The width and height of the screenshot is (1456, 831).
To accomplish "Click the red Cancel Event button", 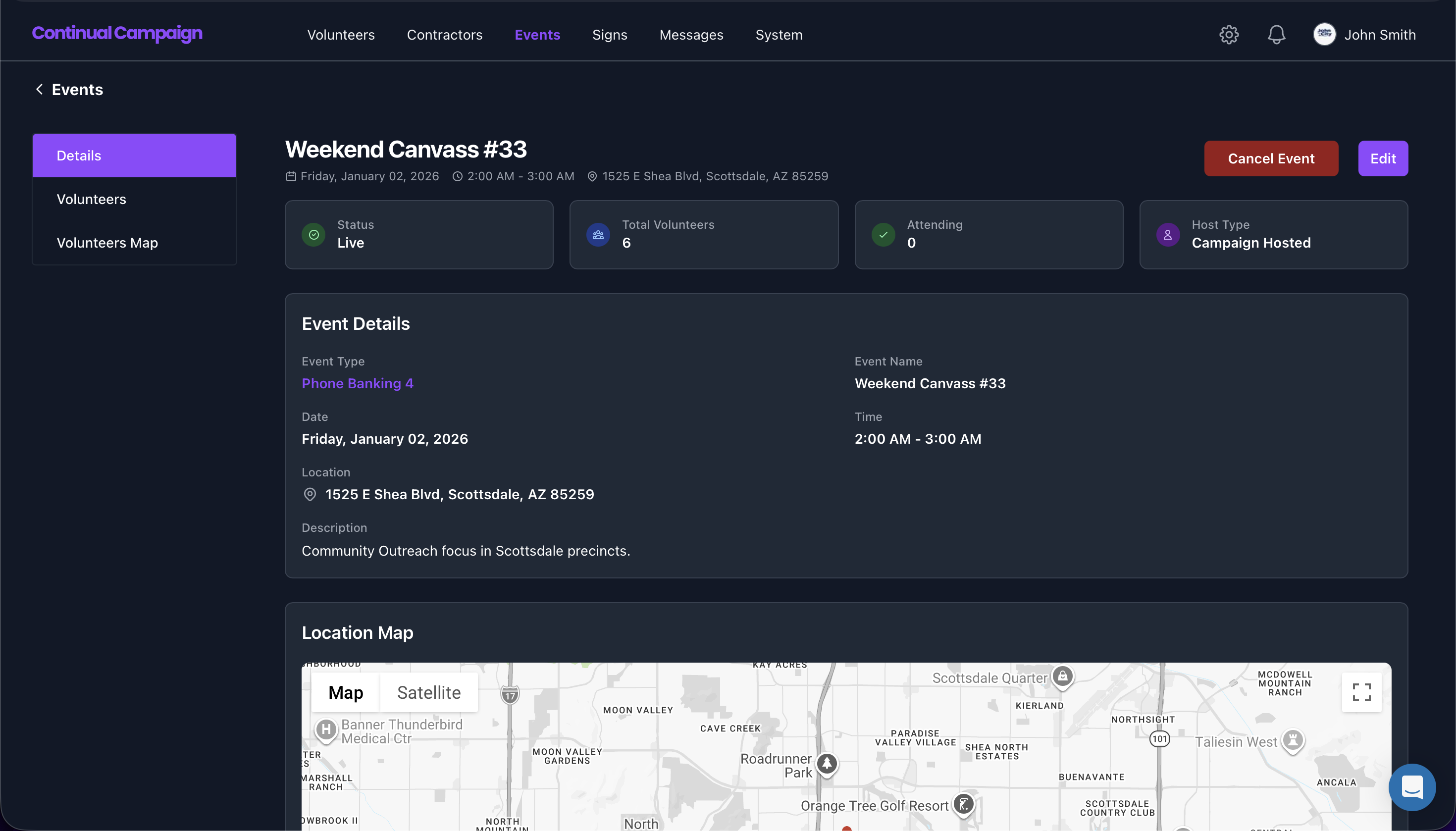I will [x=1270, y=158].
